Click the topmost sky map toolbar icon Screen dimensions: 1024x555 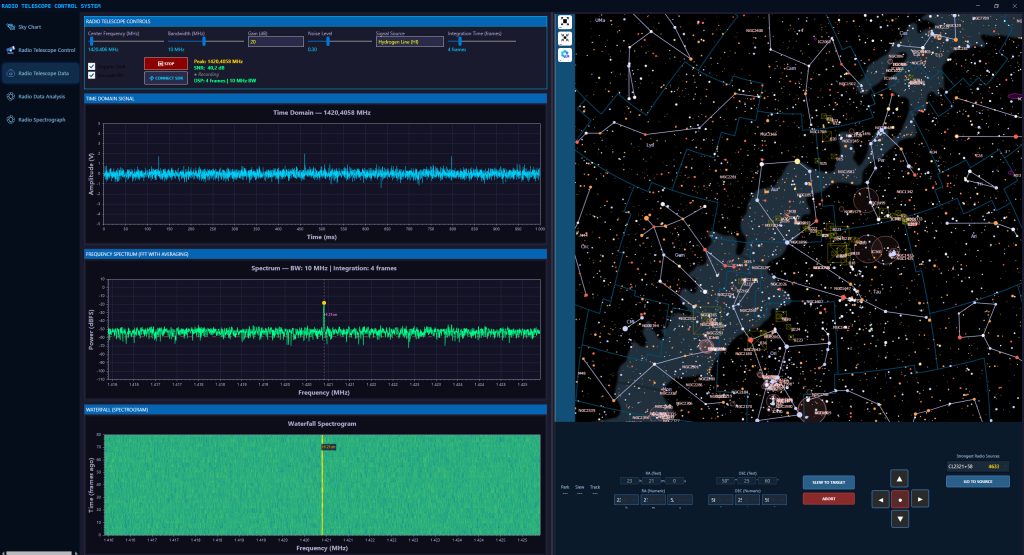(x=565, y=21)
